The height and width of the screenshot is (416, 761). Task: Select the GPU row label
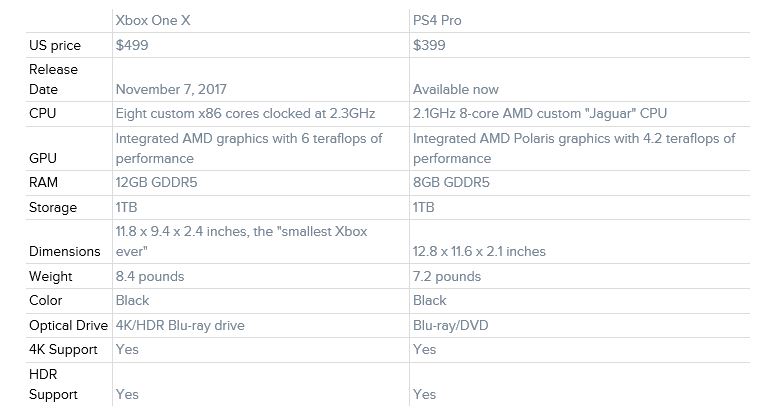pyautogui.click(x=43, y=158)
